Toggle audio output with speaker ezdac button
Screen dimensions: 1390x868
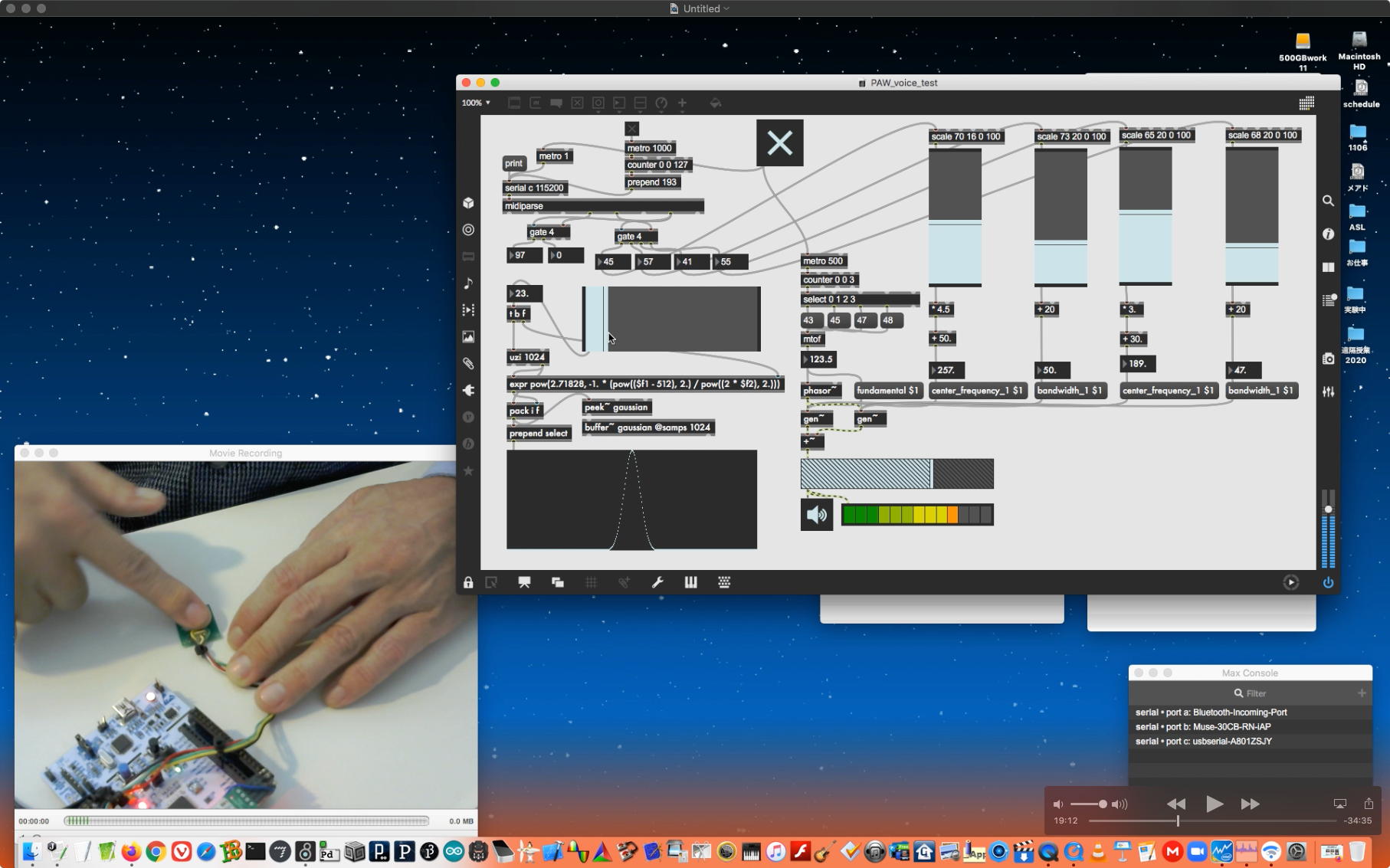(817, 515)
